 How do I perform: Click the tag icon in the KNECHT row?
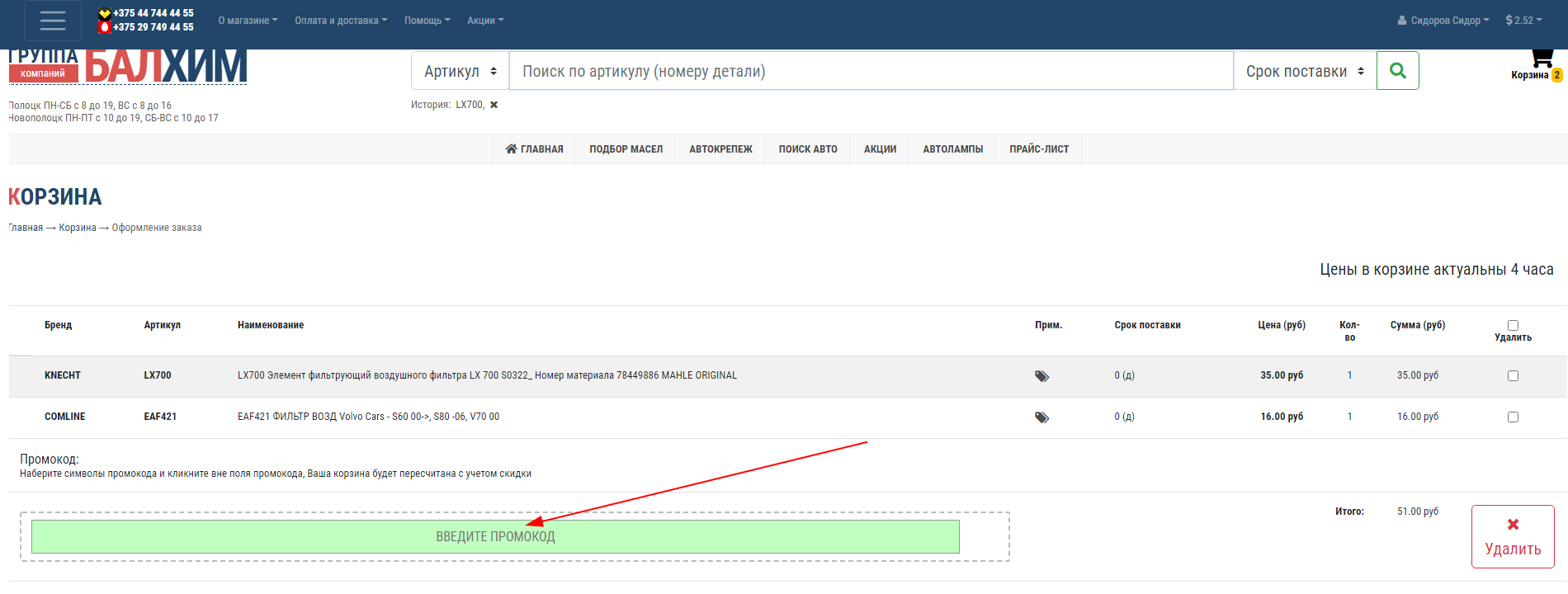click(1041, 376)
